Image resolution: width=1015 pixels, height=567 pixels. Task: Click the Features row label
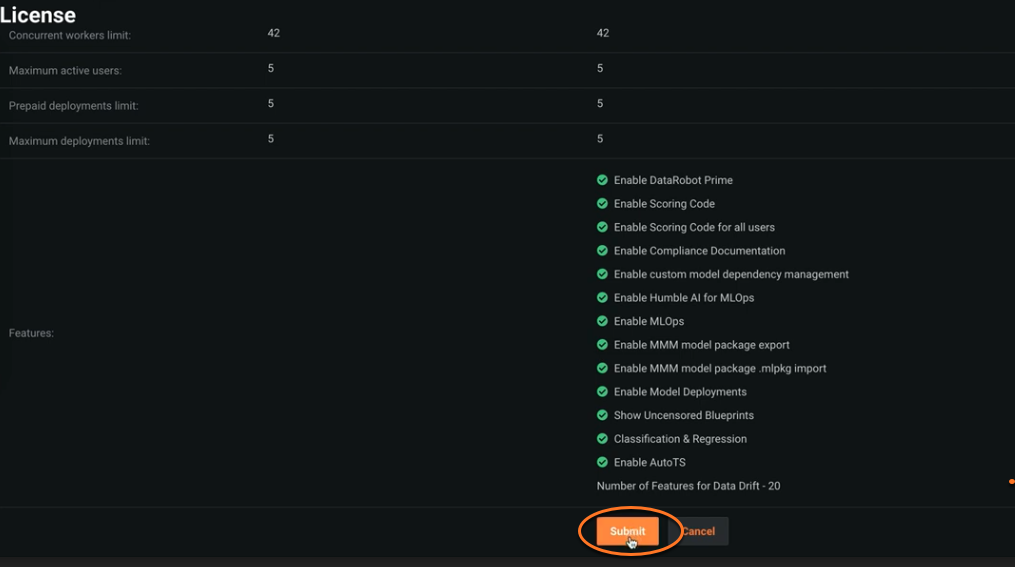click(x=31, y=333)
